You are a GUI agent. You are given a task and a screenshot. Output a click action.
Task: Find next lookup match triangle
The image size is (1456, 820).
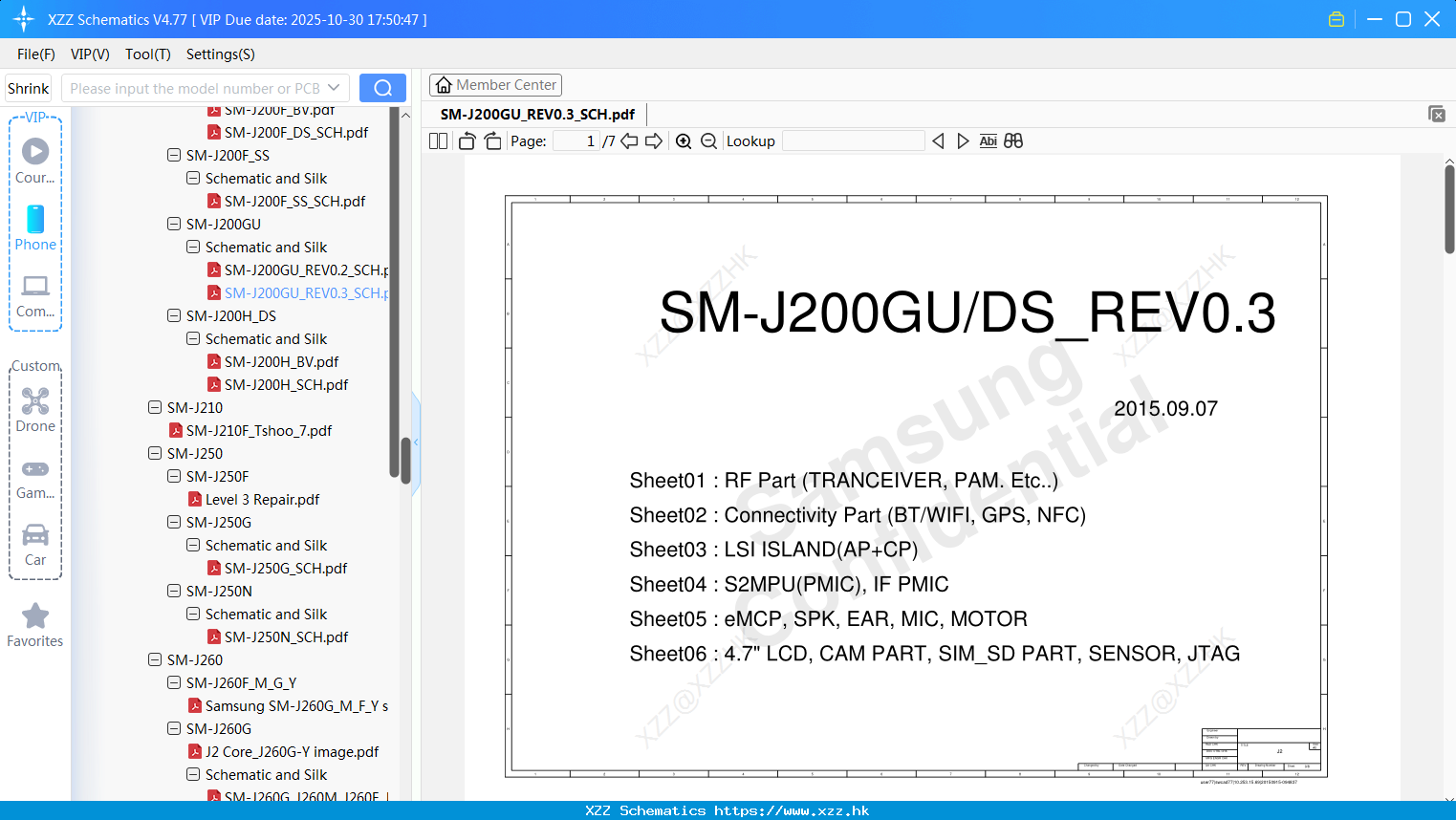(963, 141)
